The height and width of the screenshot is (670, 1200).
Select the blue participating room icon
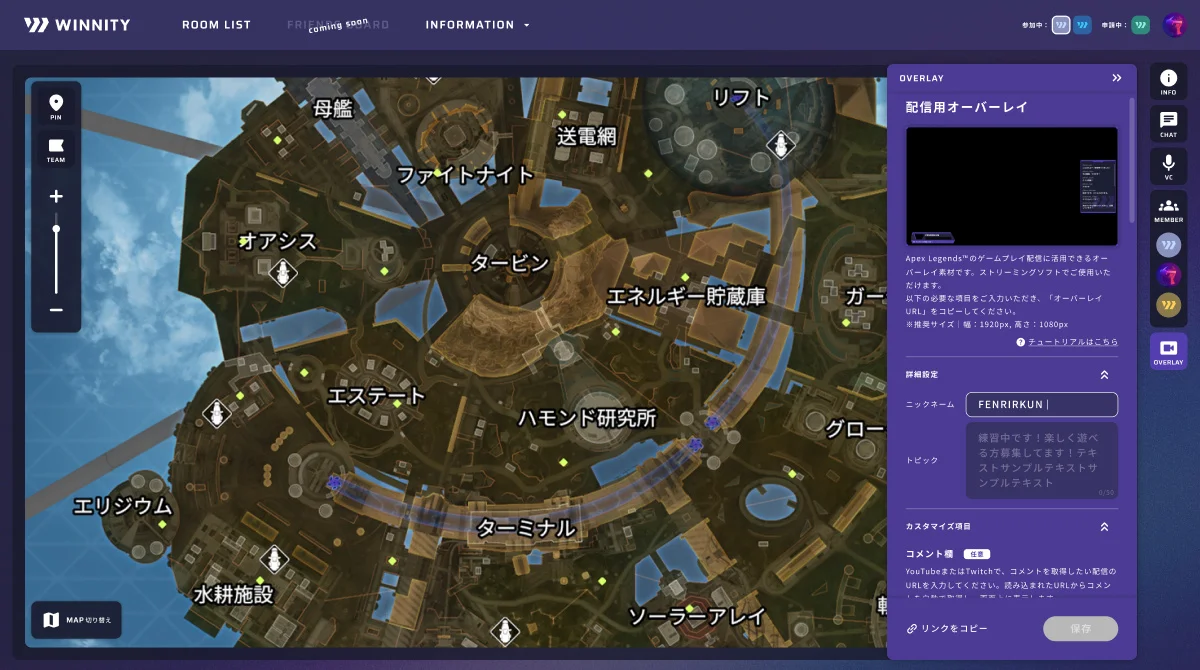1082,25
